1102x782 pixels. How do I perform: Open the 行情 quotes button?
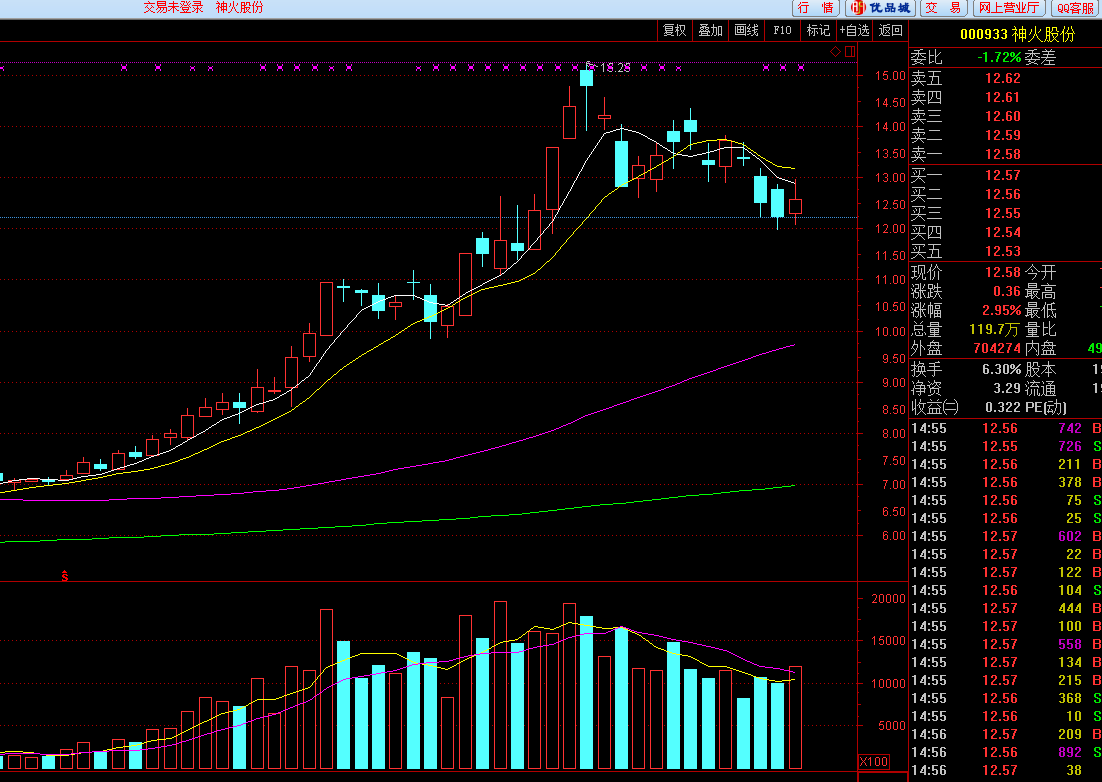816,8
